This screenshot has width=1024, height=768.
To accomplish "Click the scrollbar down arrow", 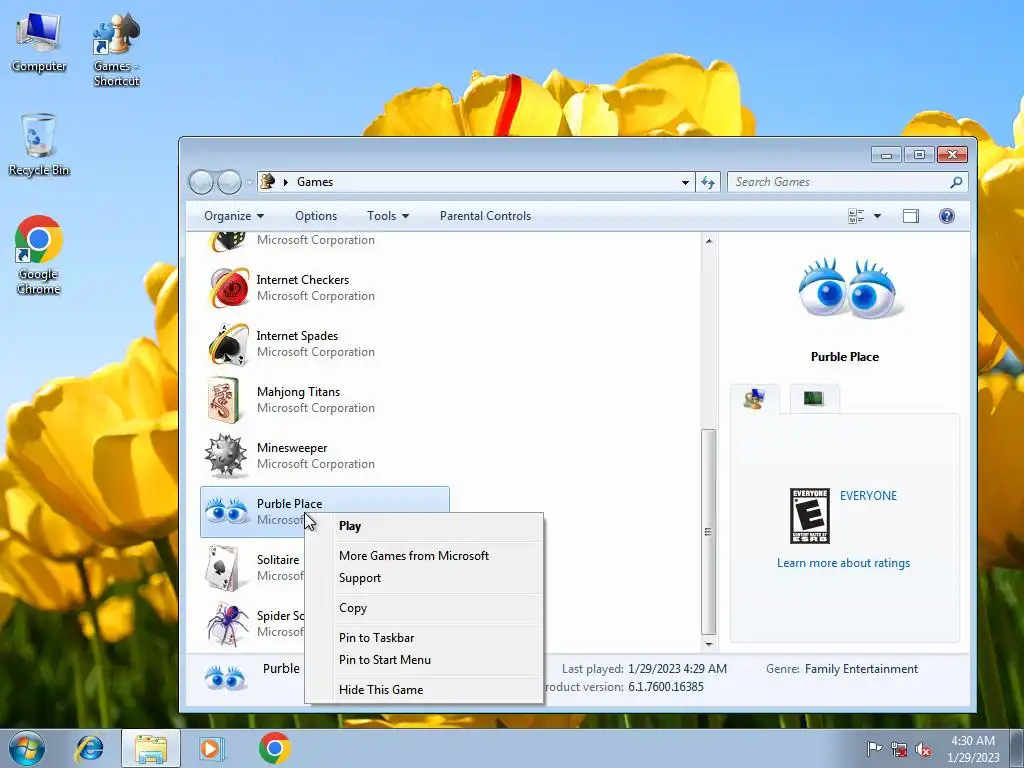I will tap(709, 644).
